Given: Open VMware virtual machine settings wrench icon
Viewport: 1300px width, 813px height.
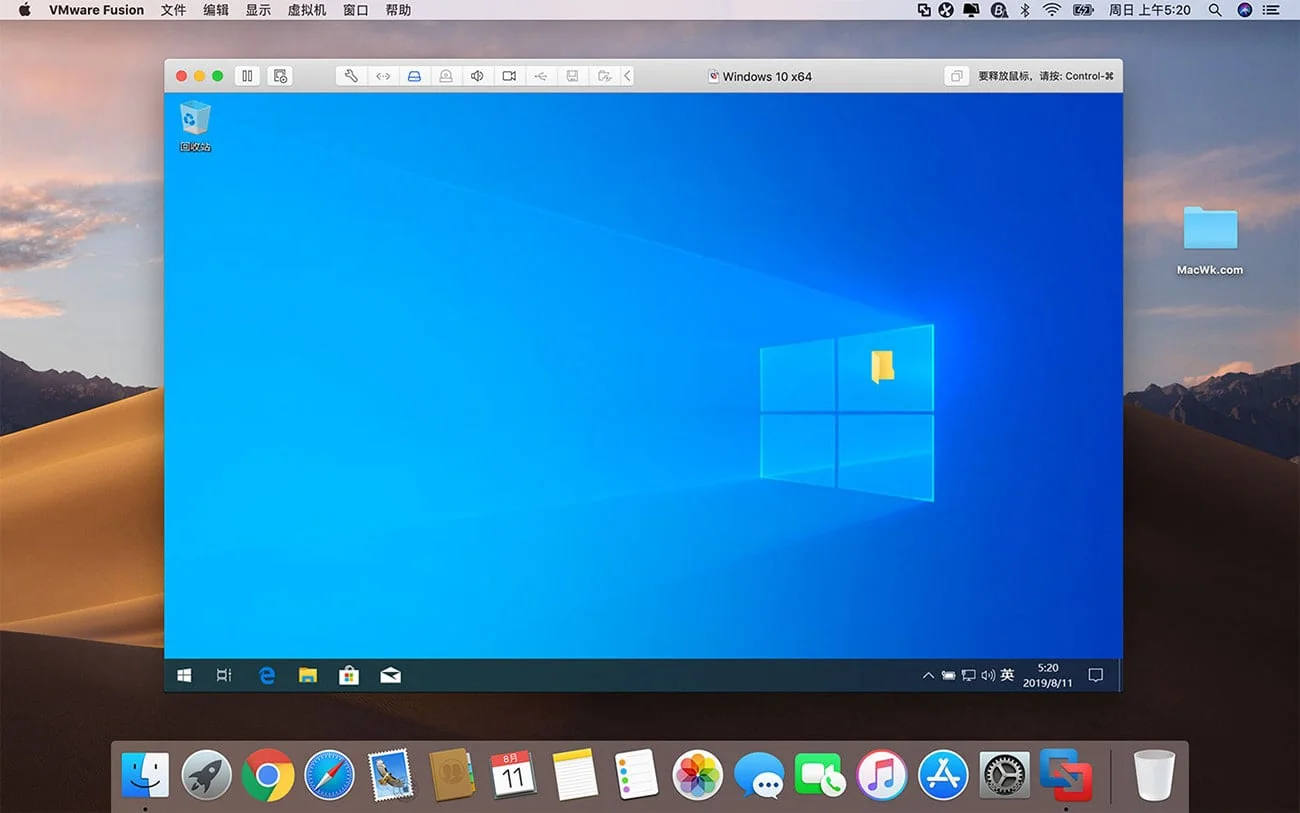Looking at the screenshot, I should coord(350,75).
